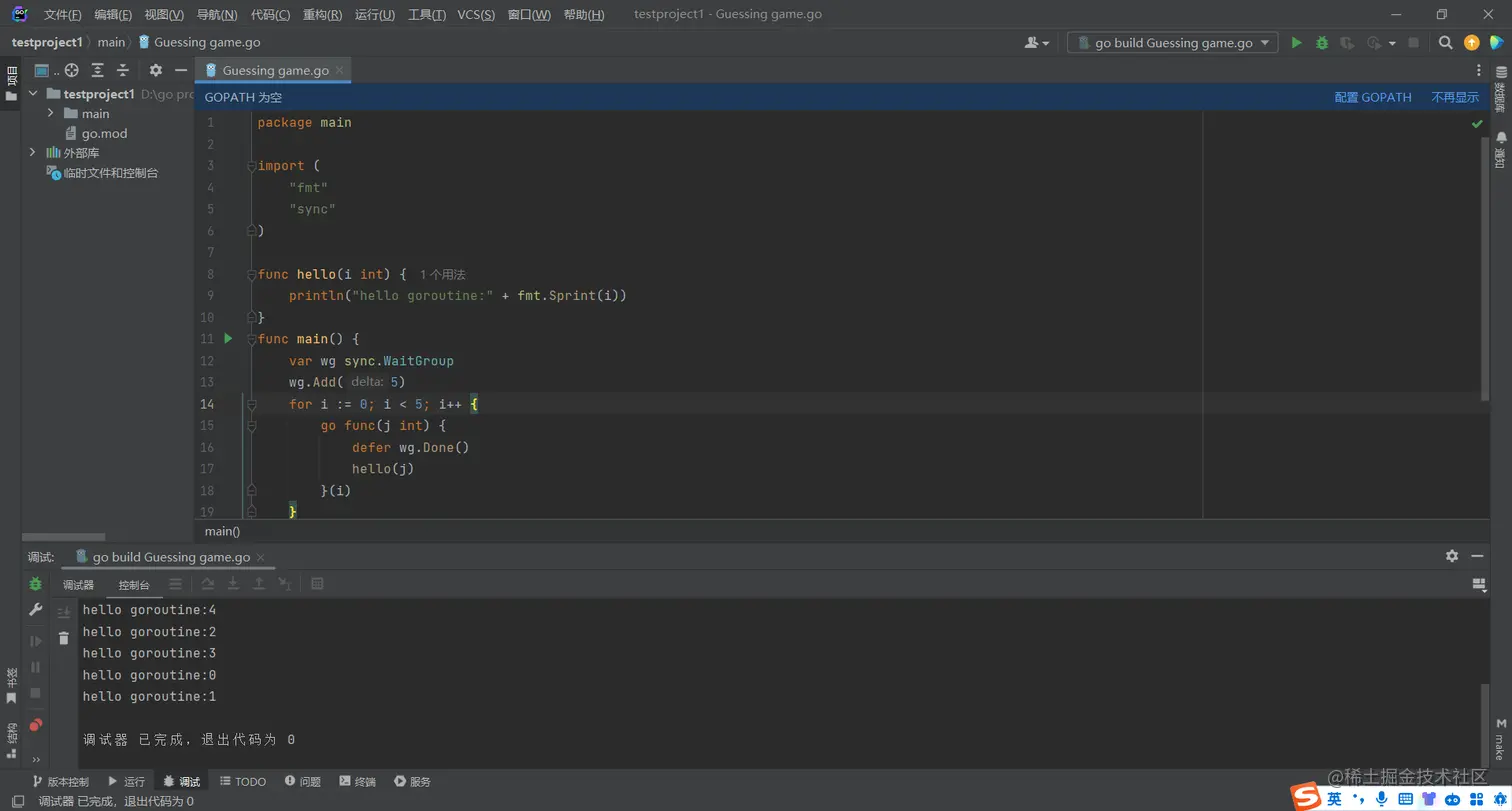
Task: Open editor tab options three-dot menu
Action: [x=1479, y=70]
